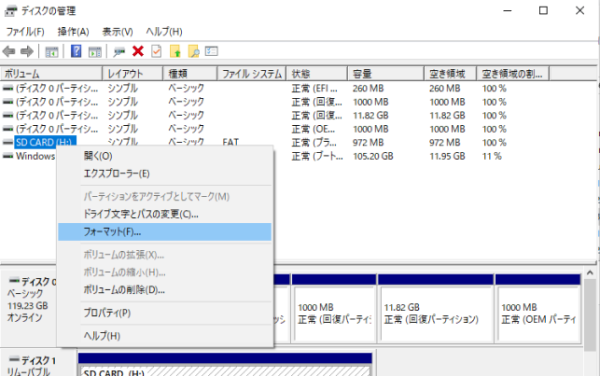Select the 11.82 GB recovery partition block
The height and width of the screenshot is (377, 600).
[x=435, y=308]
